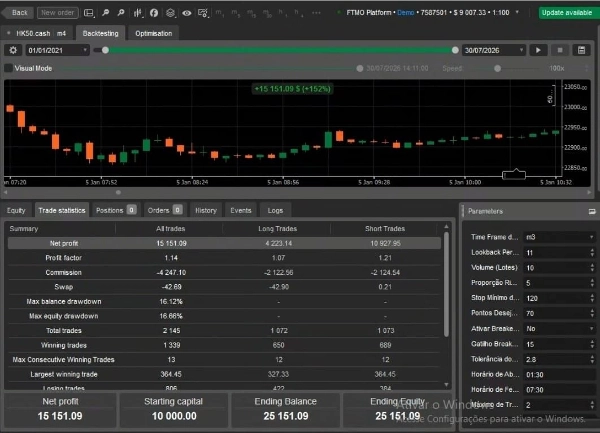Click the Short Trades column header
600x433 pixels.
(385, 229)
